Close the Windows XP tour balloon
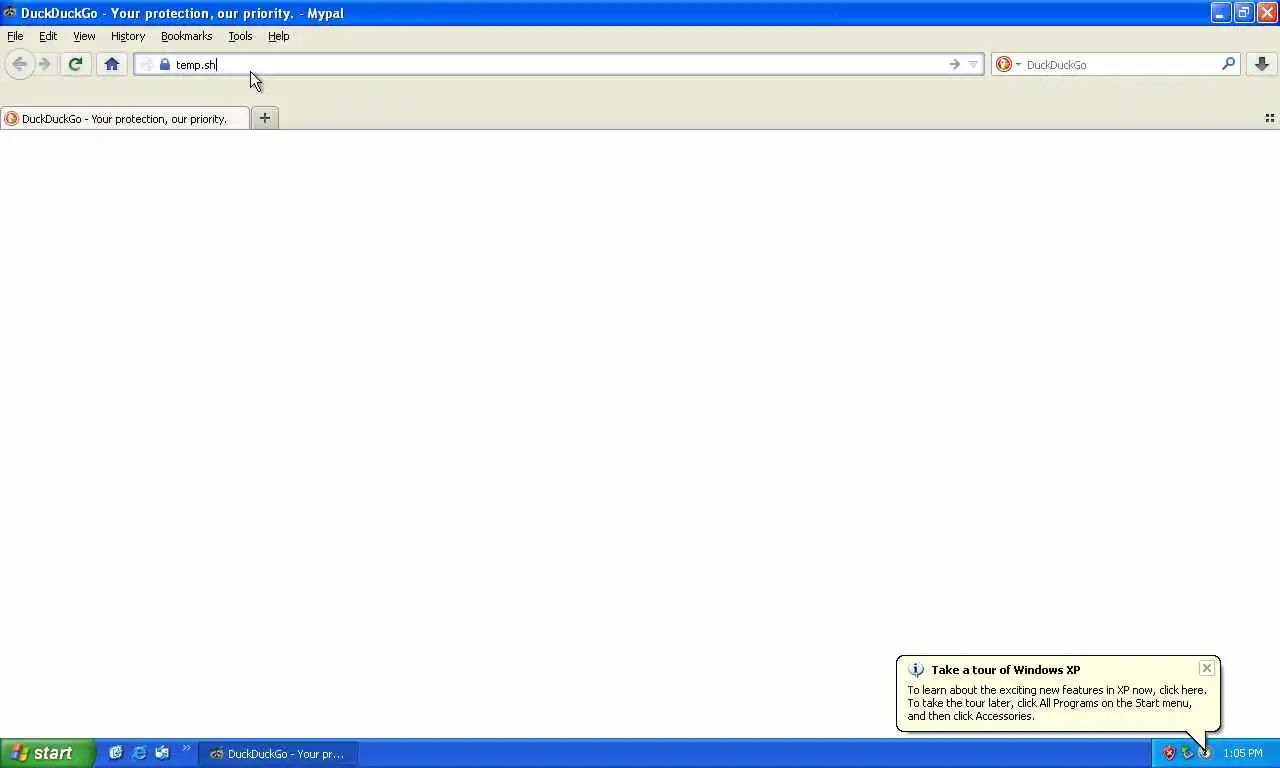This screenshot has height=768, width=1280. click(x=1207, y=668)
